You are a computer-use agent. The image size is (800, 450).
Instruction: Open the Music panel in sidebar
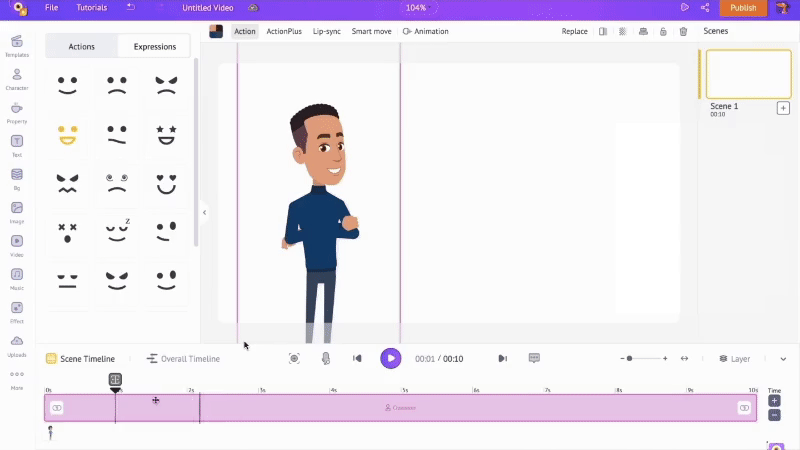tap(17, 277)
